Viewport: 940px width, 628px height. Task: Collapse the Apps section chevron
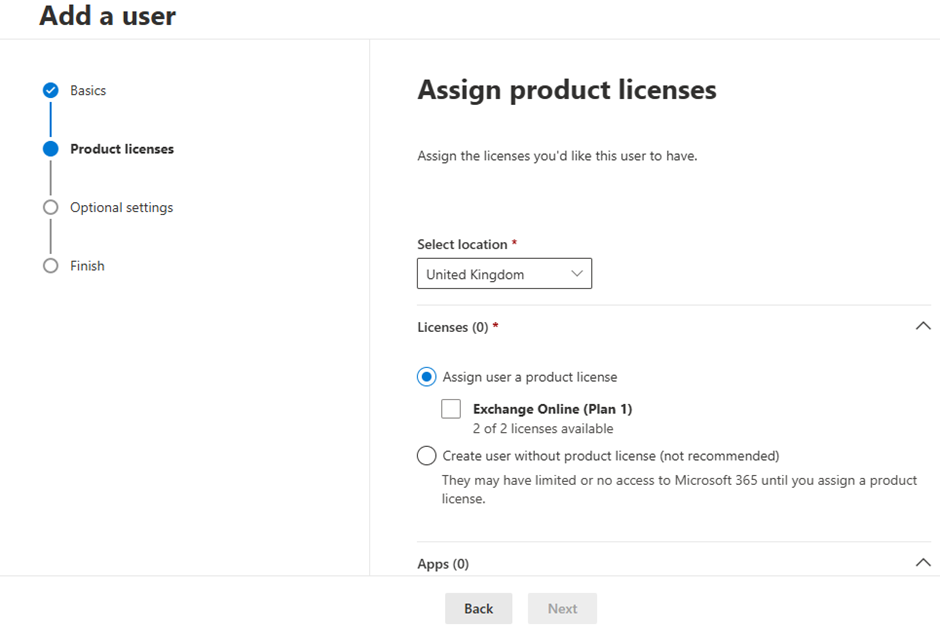tap(923, 563)
